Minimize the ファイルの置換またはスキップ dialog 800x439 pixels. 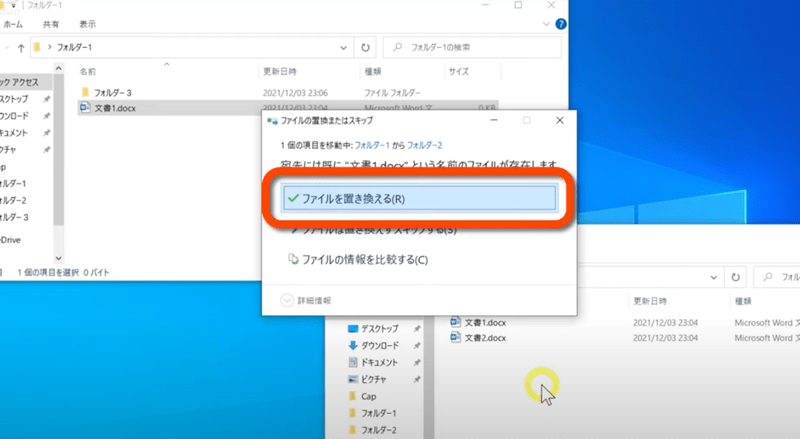[x=494, y=120]
